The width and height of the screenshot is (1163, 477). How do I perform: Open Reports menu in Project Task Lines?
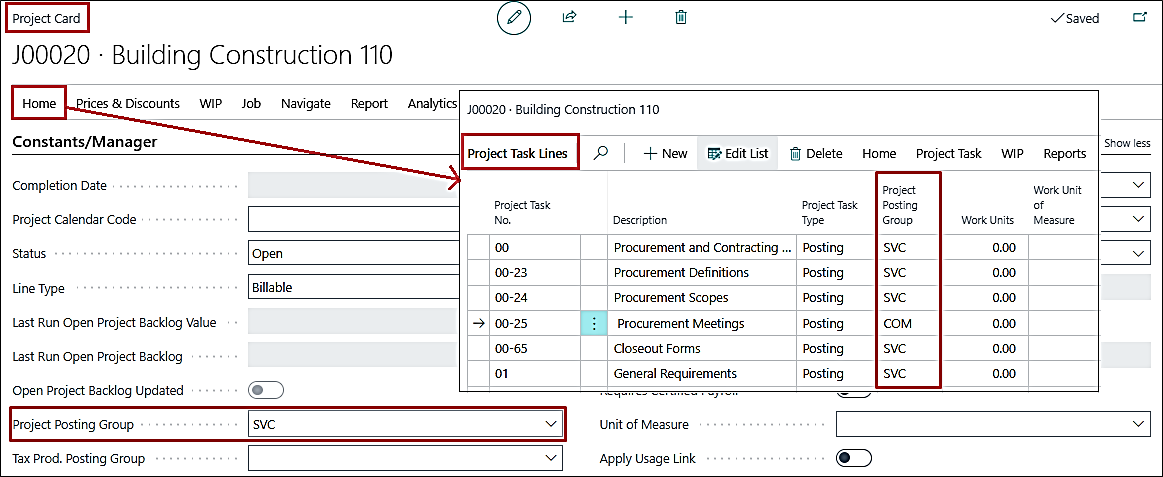coord(1064,154)
